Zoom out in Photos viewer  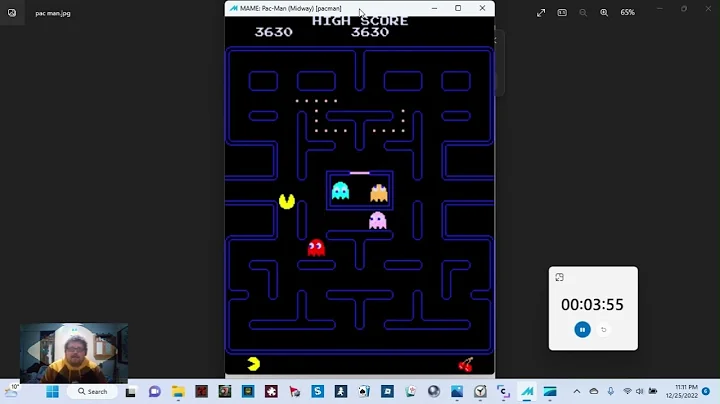coord(583,13)
